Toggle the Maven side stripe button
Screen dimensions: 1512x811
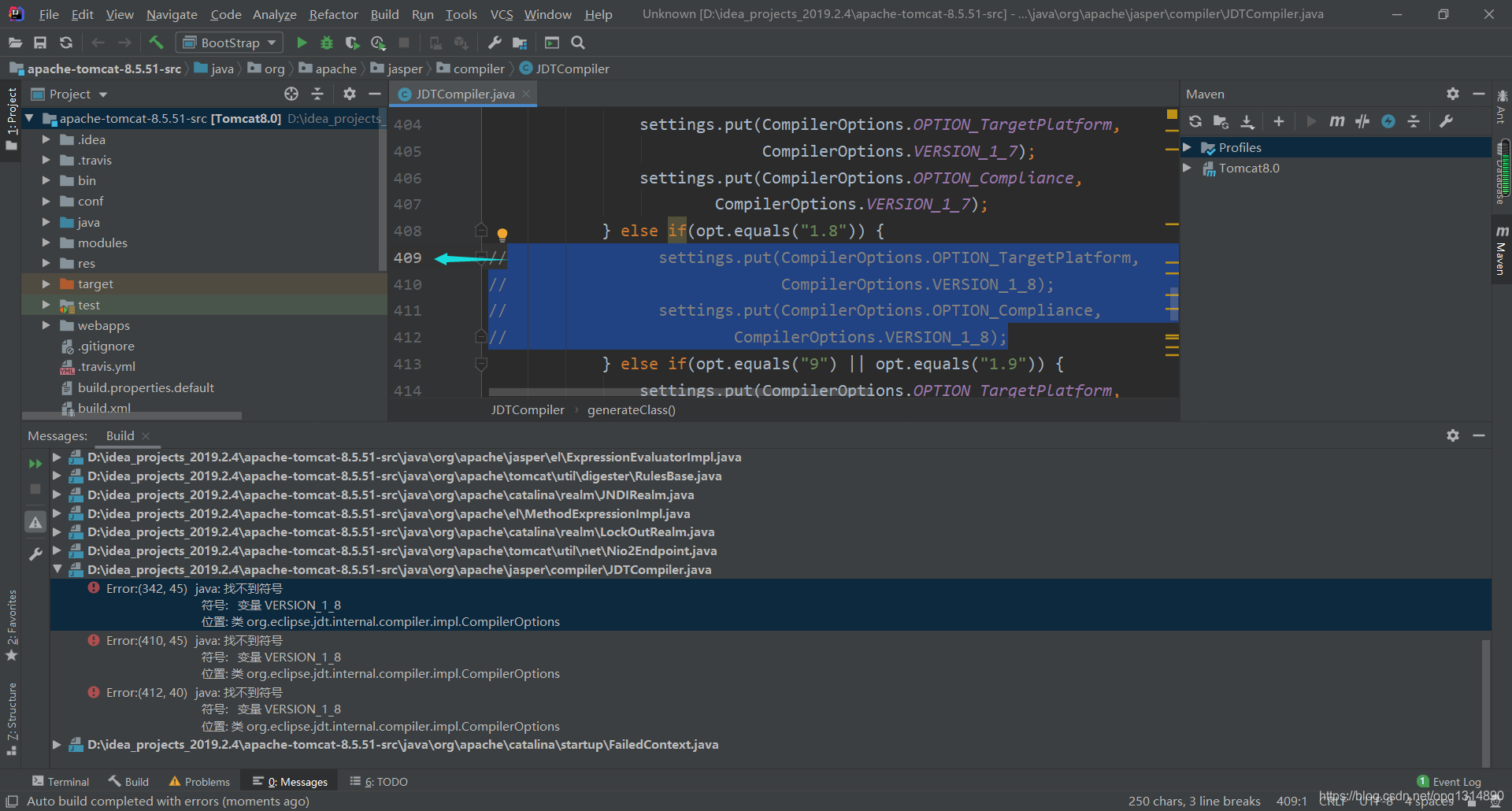click(x=1502, y=250)
